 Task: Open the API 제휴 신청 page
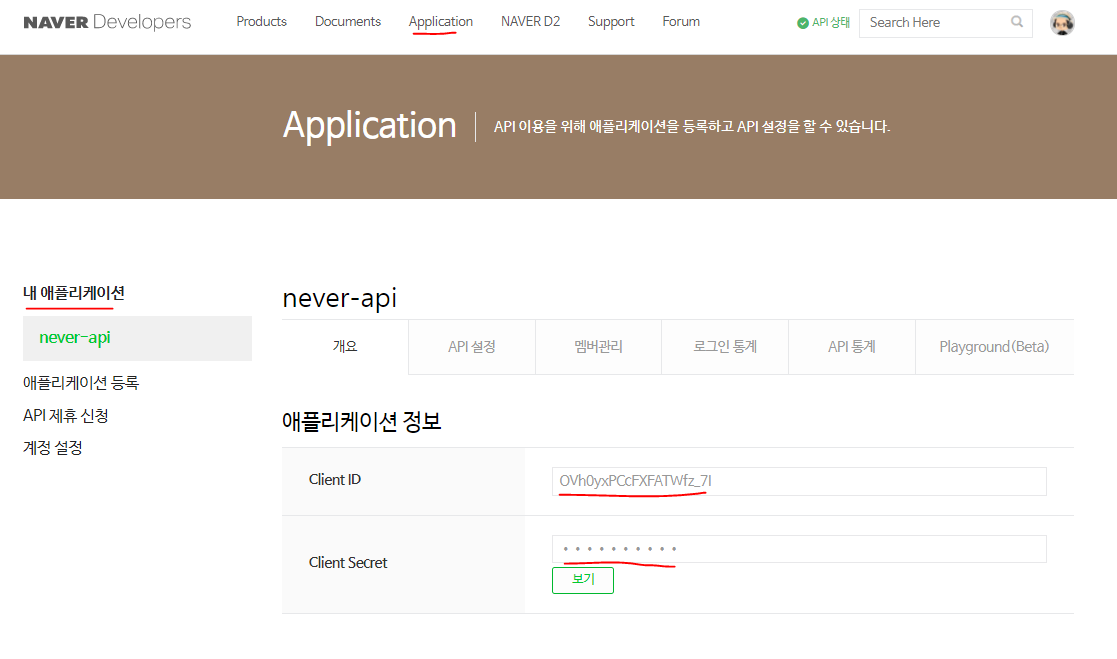coord(65,415)
